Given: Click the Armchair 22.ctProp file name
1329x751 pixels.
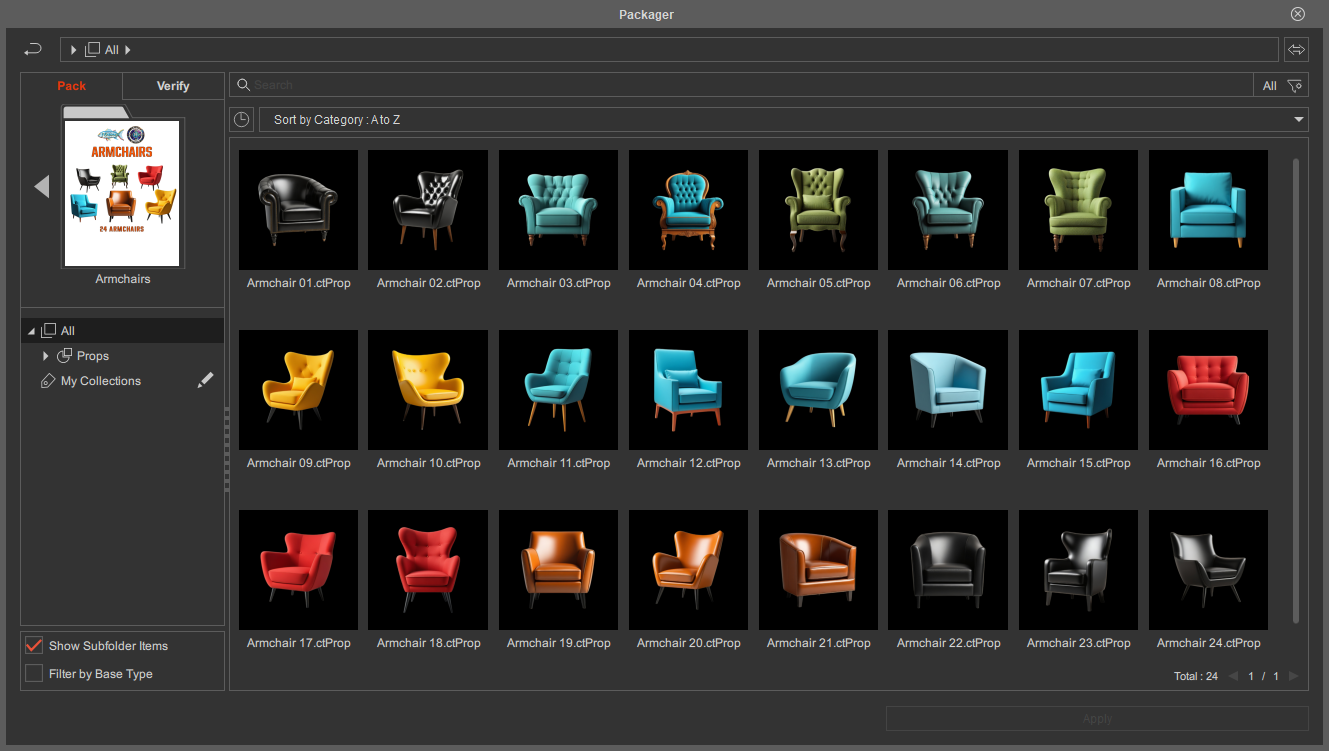Looking at the screenshot, I should point(949,643).
